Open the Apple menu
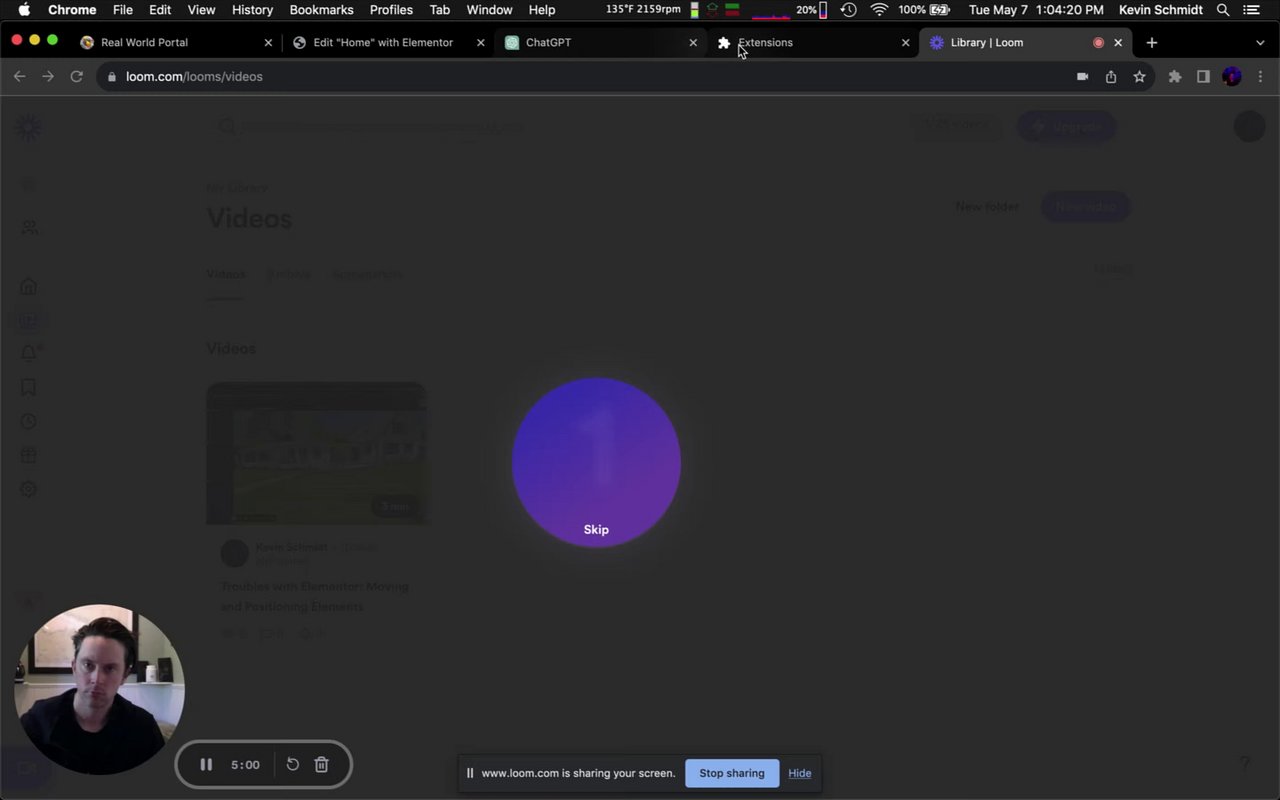Viewport: 1280px width, 800px height. (x=24, y=10)
